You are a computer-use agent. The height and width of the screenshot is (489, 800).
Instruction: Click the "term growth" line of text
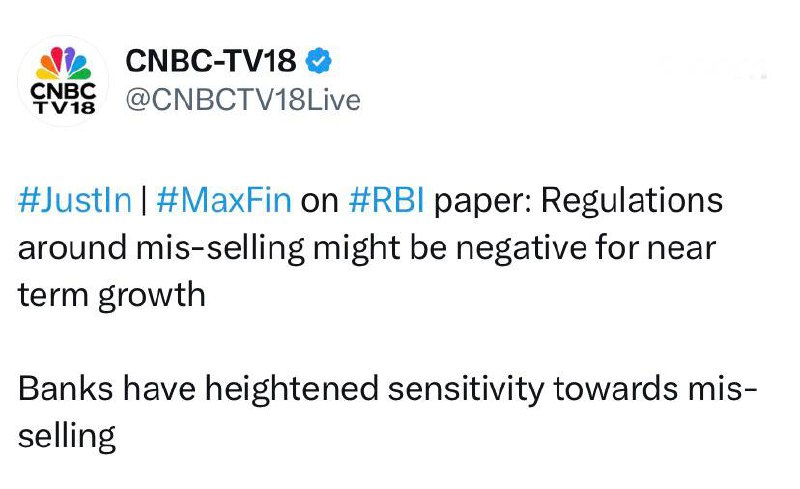[x=111, y=295]
